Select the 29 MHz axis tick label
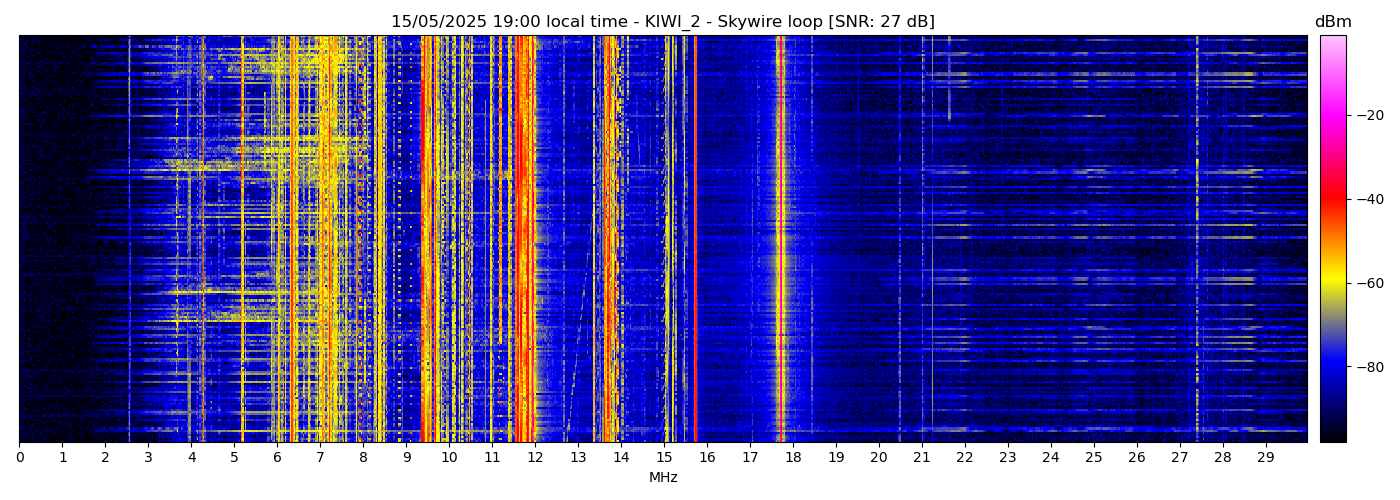 [x=1265, y=458]
